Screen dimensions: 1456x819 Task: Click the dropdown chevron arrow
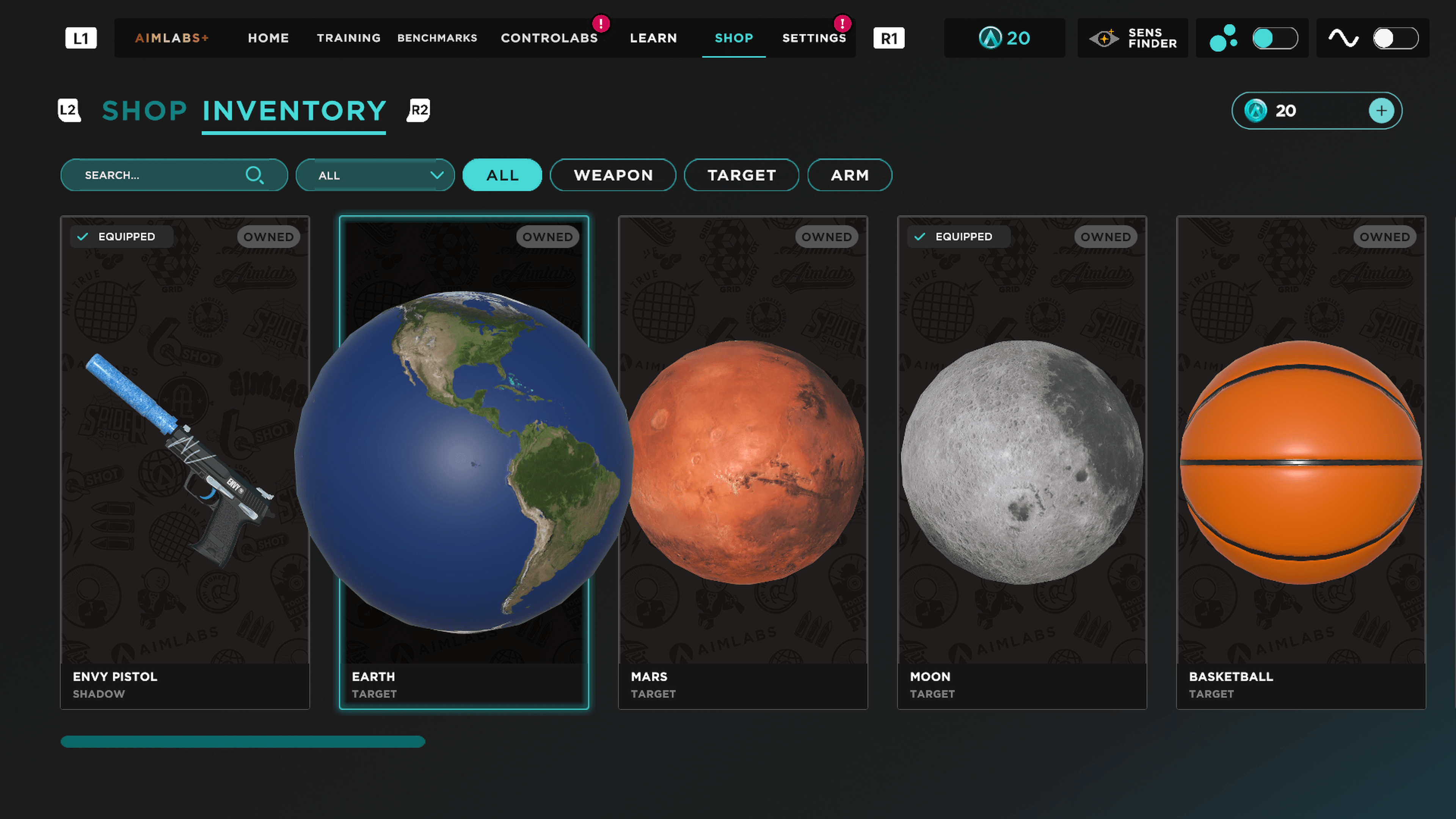[436, 175]
